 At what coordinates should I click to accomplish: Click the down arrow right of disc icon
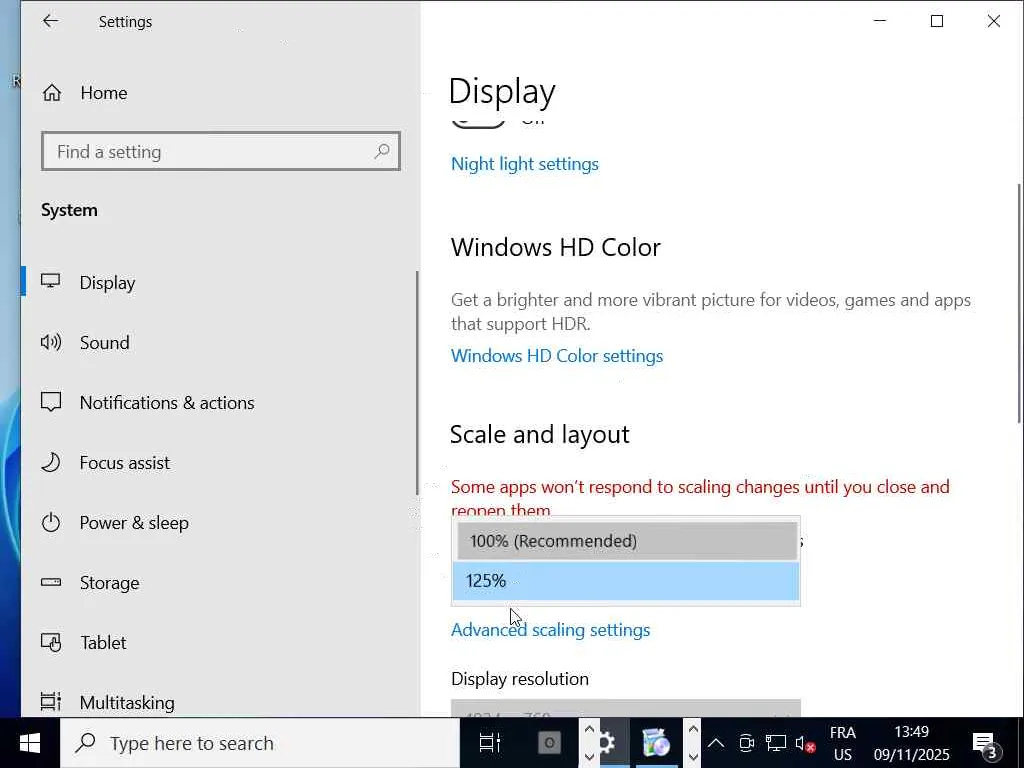(x=693, y=757)
